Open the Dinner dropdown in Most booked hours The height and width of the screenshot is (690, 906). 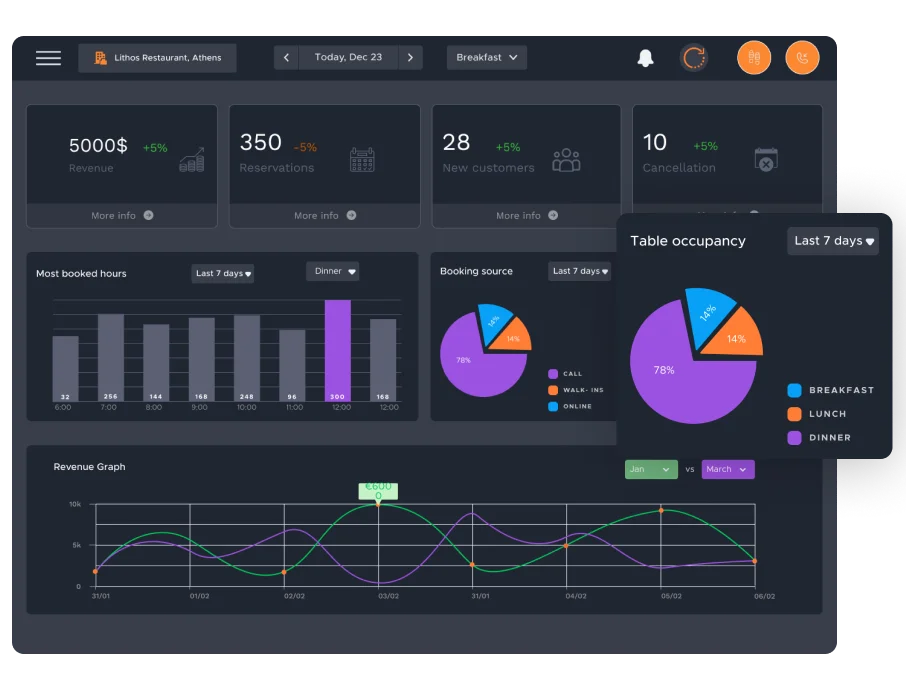point(333,271)
